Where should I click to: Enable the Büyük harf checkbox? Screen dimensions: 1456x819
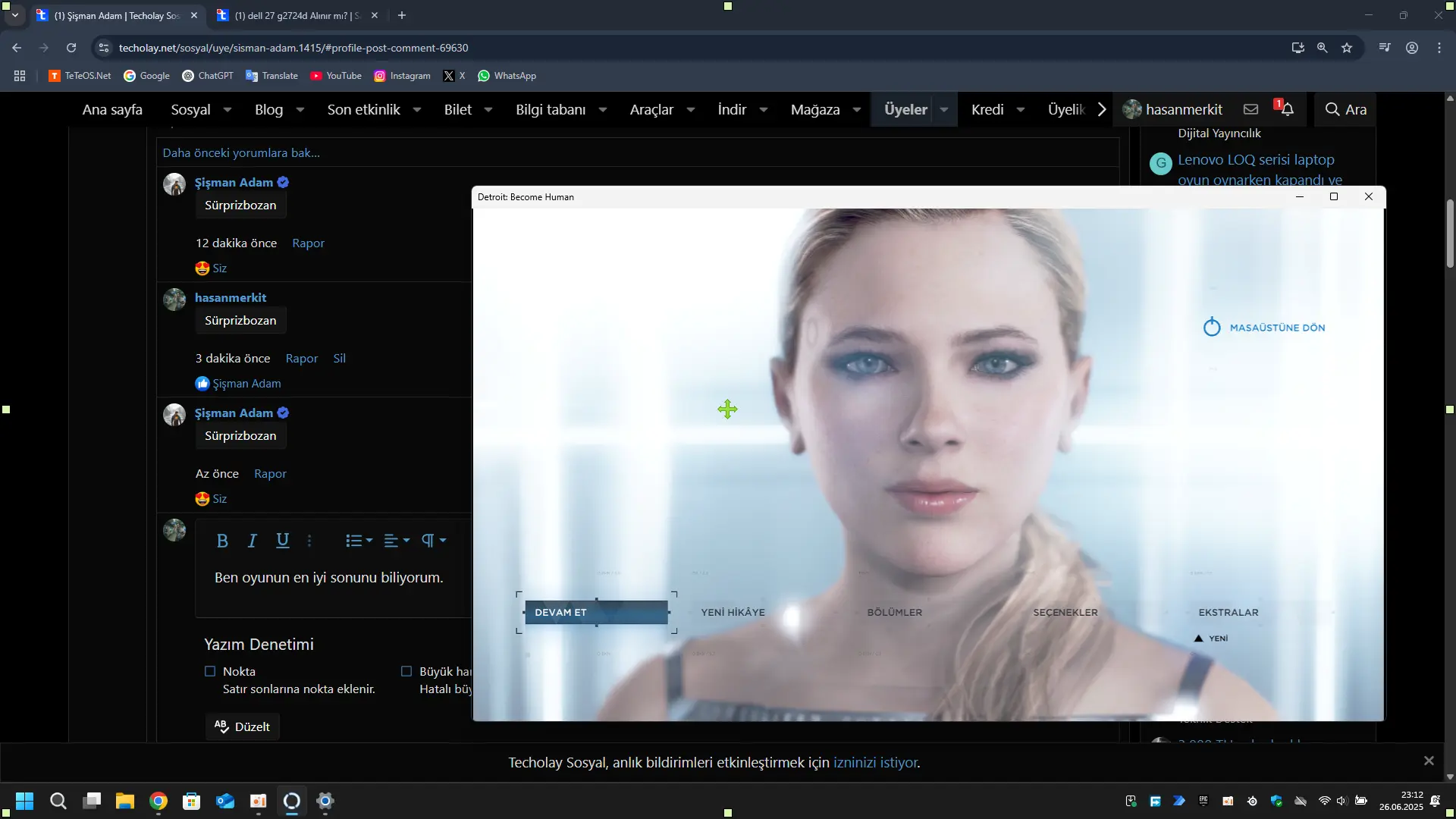point(406,671)
